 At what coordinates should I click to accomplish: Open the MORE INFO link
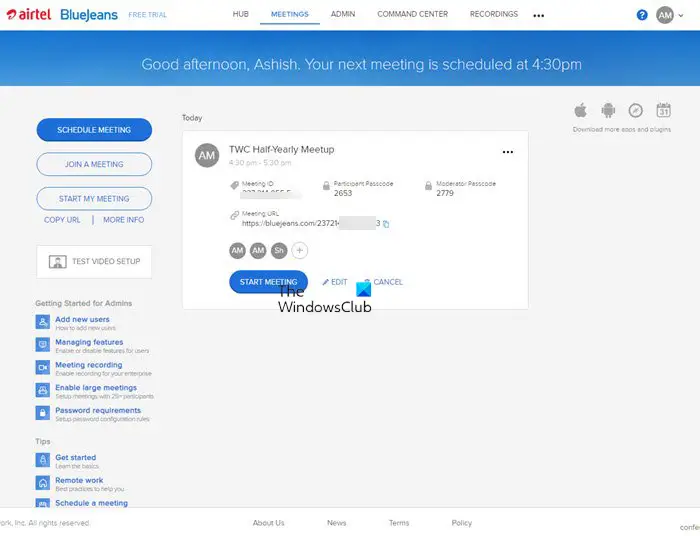tap(124, 220)
